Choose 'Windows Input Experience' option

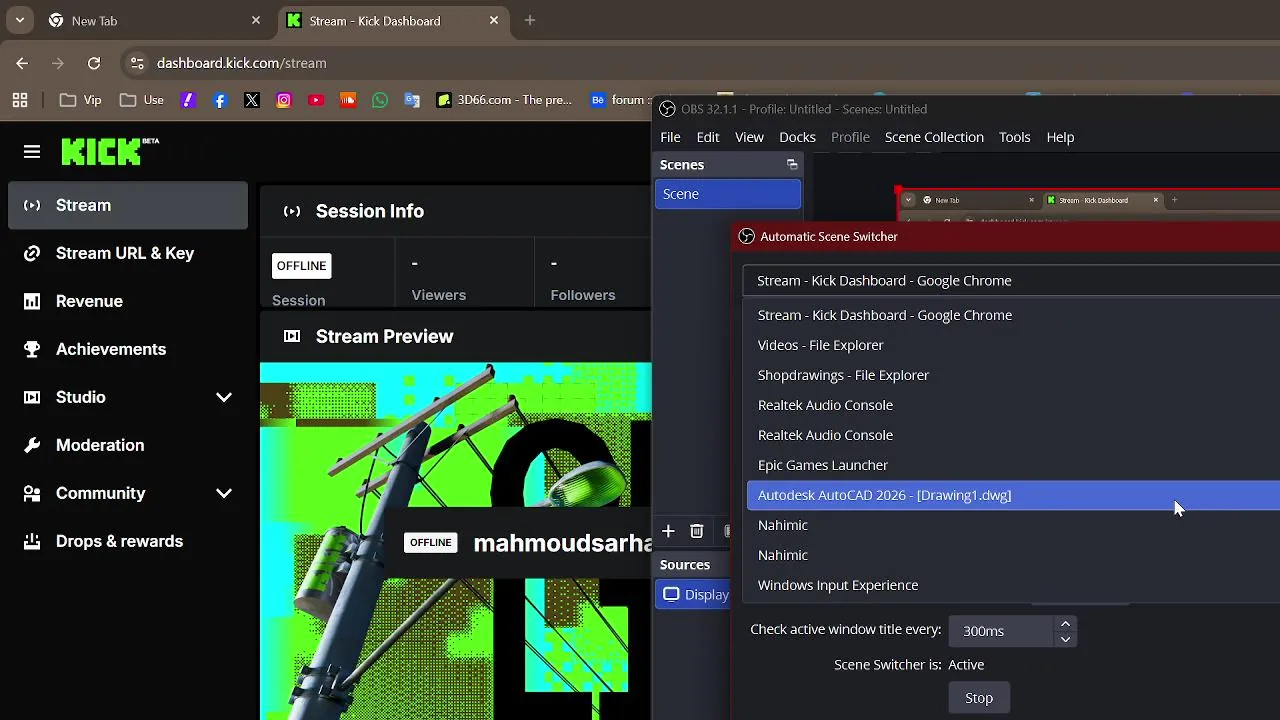tap(1013, 585)
